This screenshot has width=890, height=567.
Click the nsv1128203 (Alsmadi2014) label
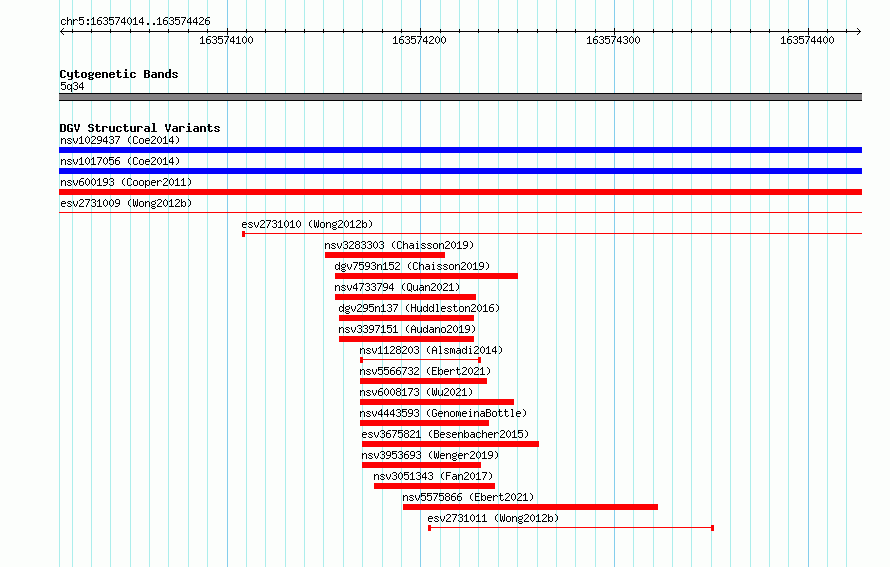coord(431,350)
